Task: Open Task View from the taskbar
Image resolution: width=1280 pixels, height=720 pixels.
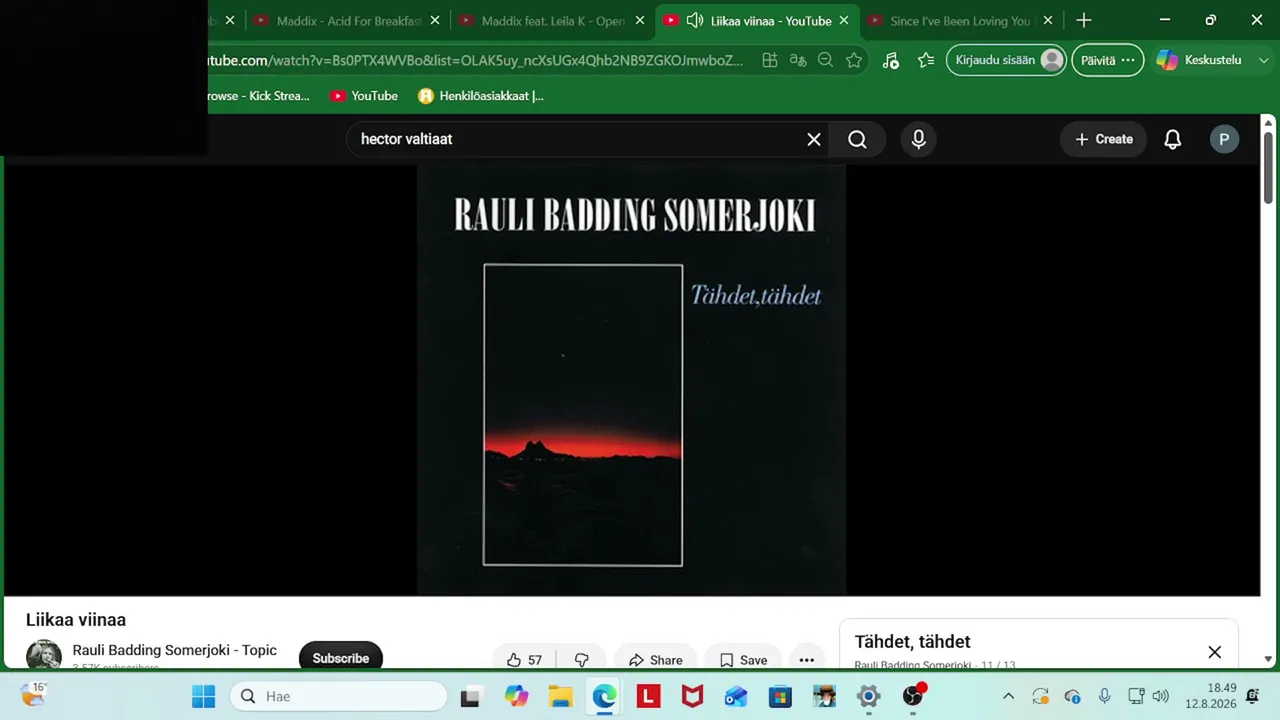Action: pos(470,696)
